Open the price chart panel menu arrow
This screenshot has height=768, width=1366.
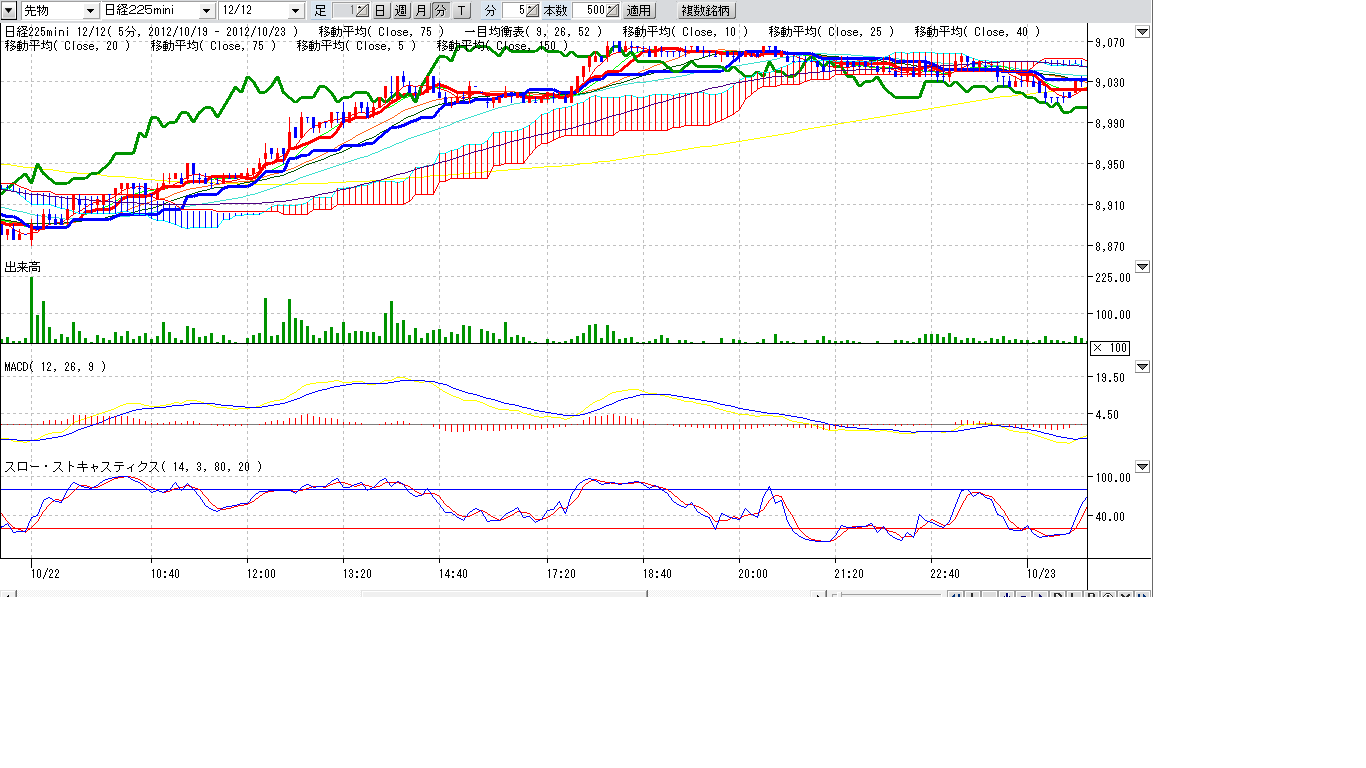[1143, 32]
